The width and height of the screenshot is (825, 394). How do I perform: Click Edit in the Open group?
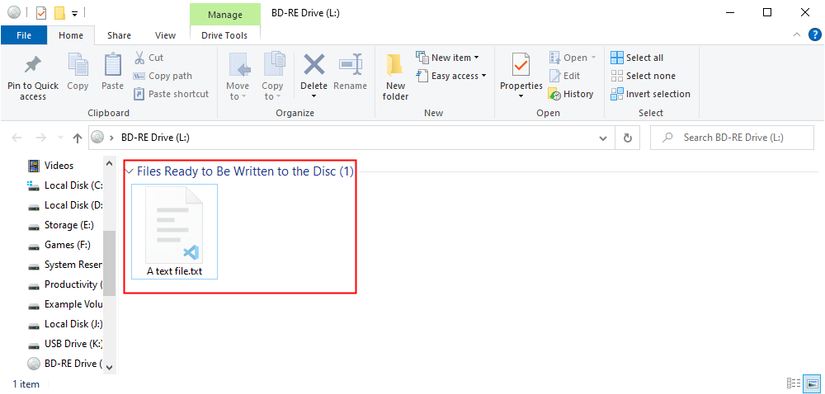pyautogui.click(x=565, y=76)
